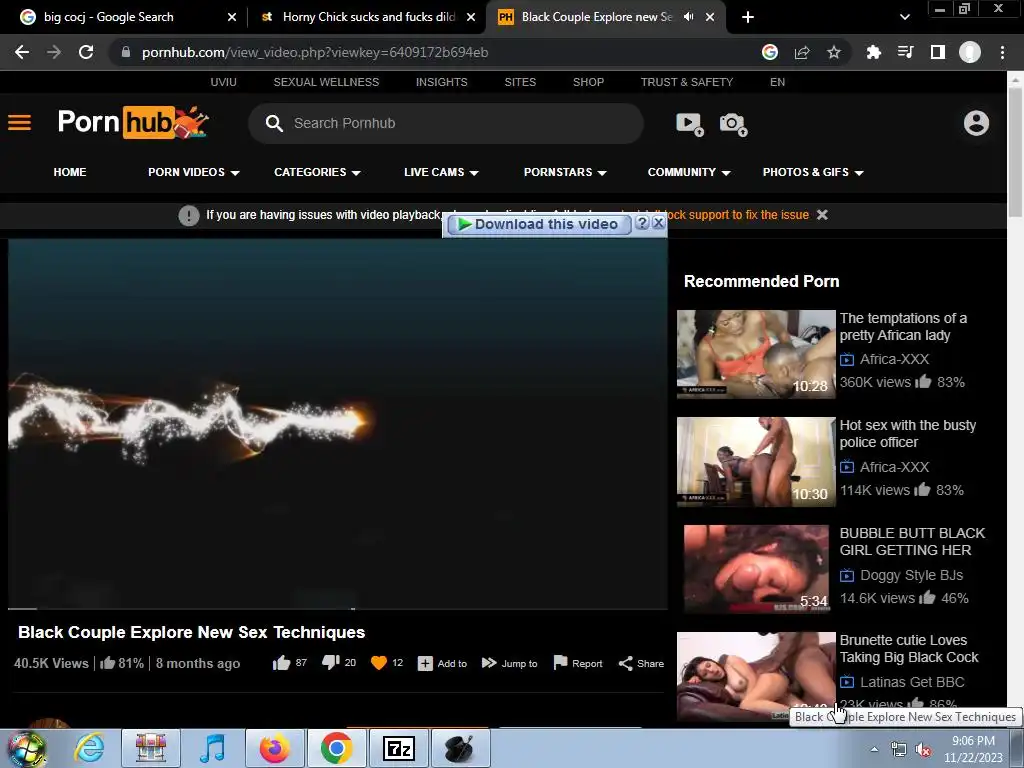Open the Share option below the video
1024x768 pixels.
[641, 664]
